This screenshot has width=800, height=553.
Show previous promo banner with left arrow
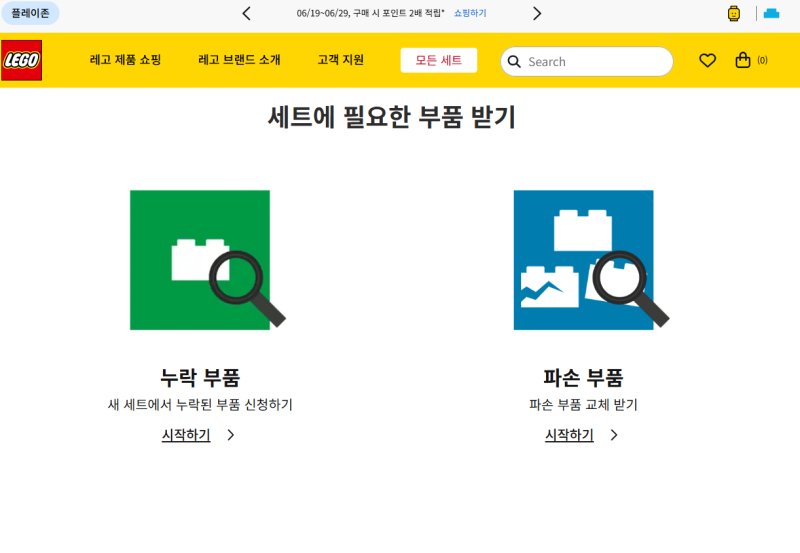[x=246, y=13]
